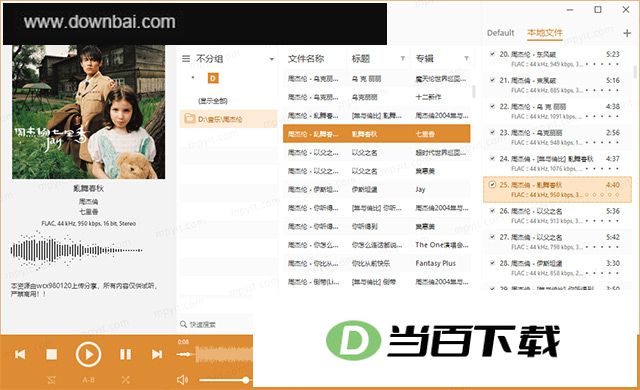Adjust the volume slider handle
640x390 pixels.
click(246, 380)
